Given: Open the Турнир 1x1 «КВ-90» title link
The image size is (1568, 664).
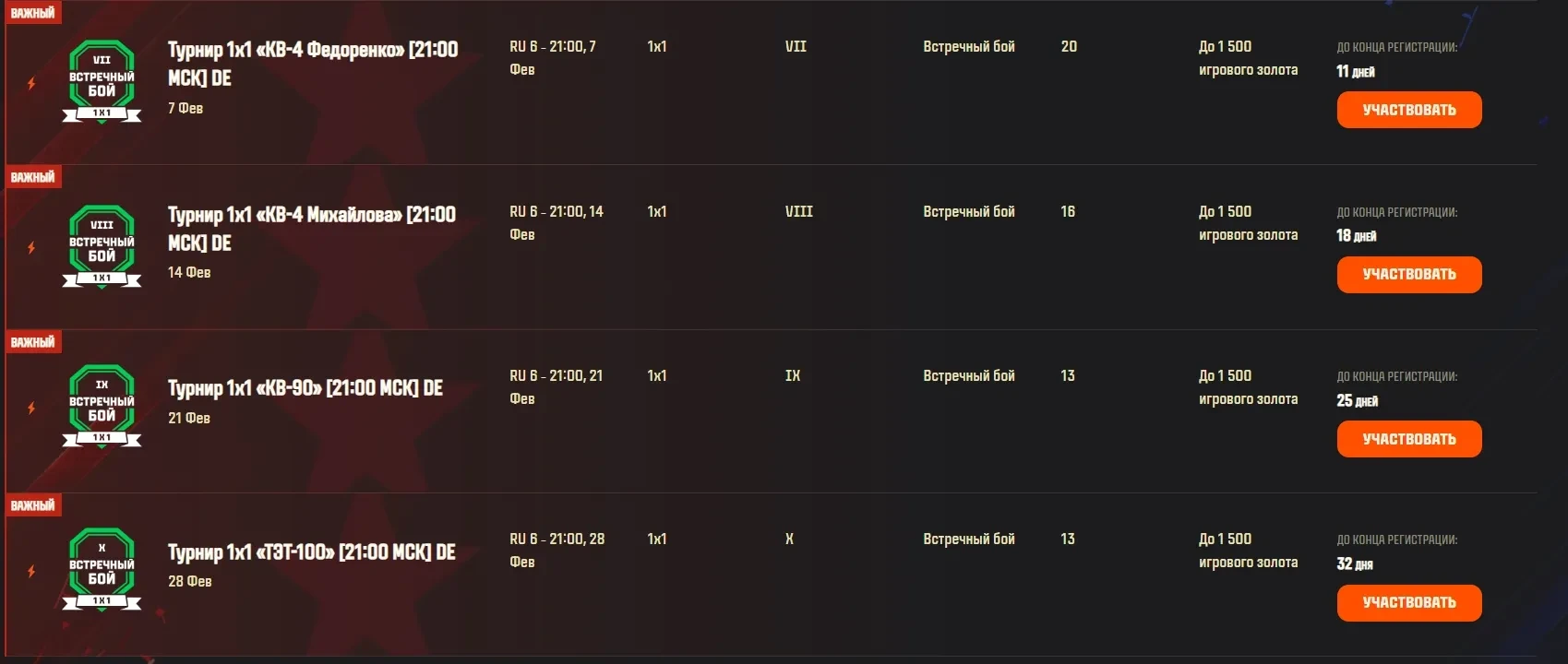Looking at the screenshot, I should coord(305,388).
